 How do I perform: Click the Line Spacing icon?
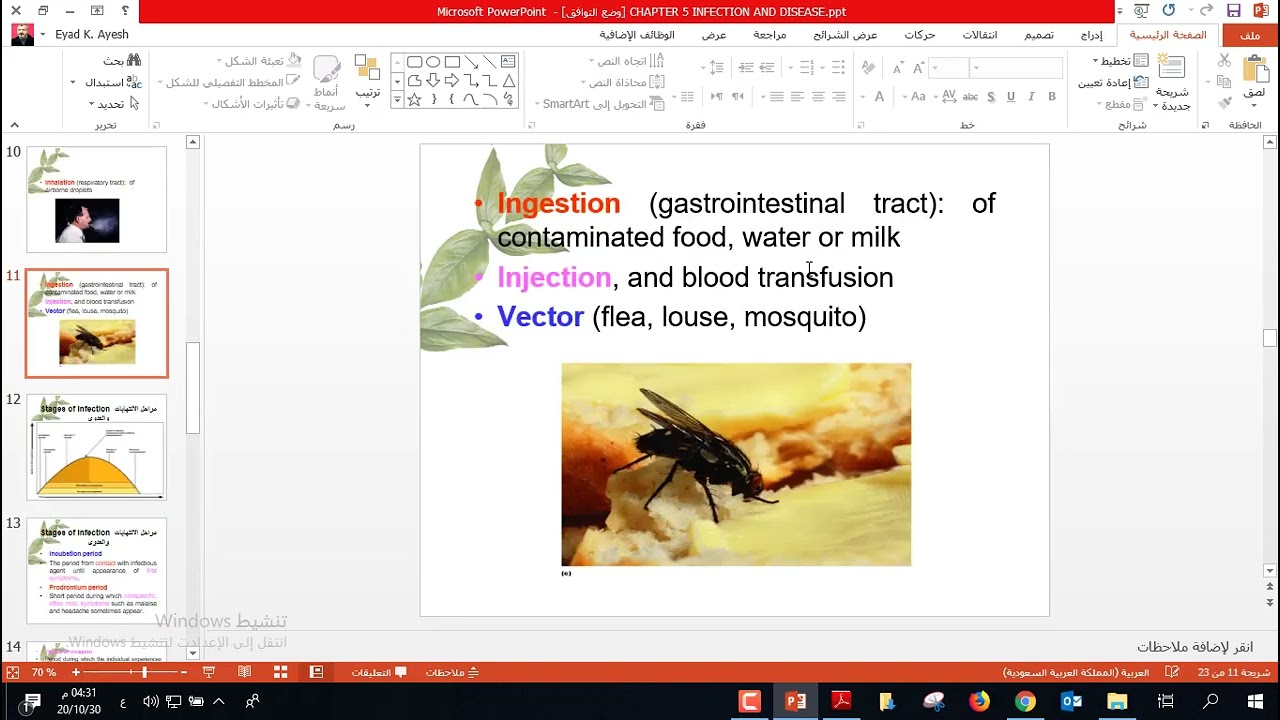(716, 68)
